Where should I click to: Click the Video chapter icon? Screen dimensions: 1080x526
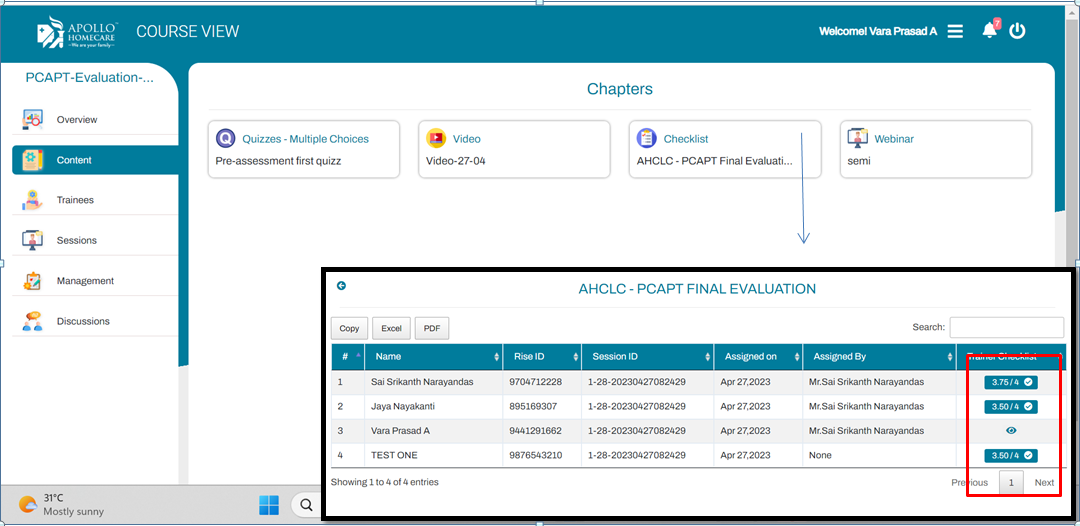(436, 139)
